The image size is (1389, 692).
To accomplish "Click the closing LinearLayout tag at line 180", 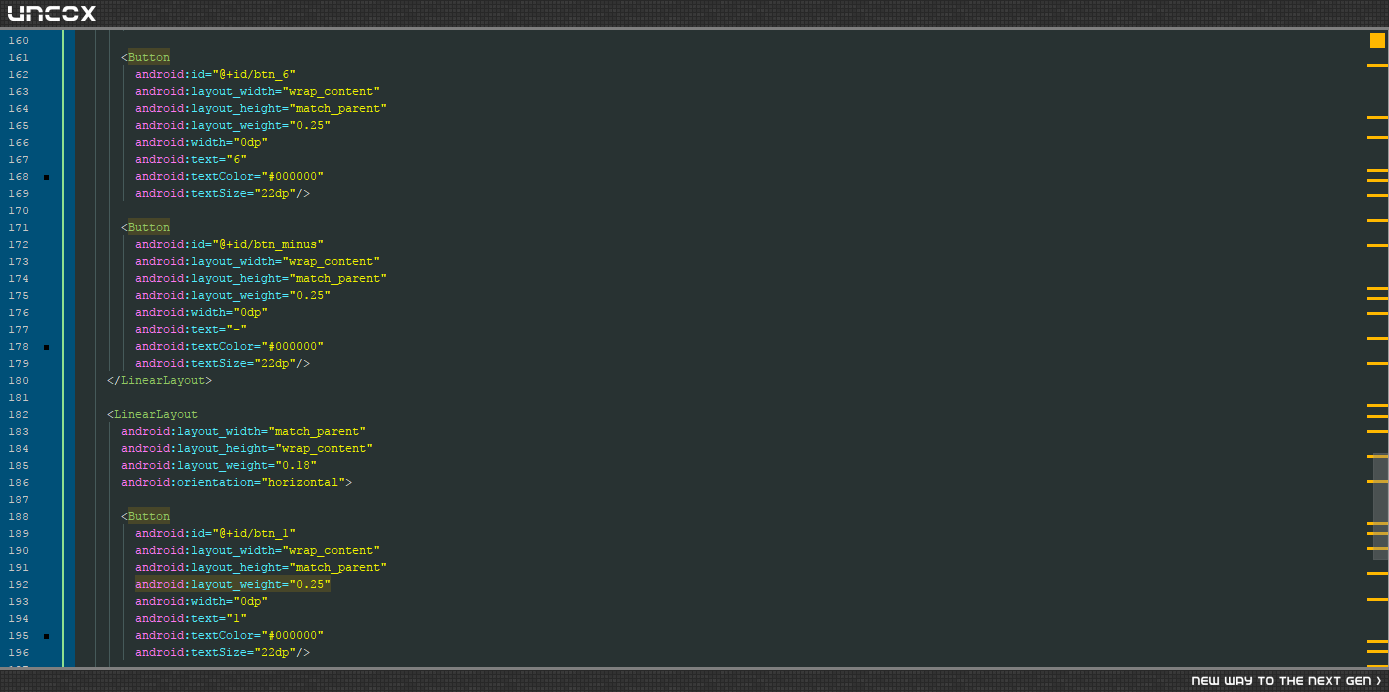I will pyautogui.click(x=160, y=380).
